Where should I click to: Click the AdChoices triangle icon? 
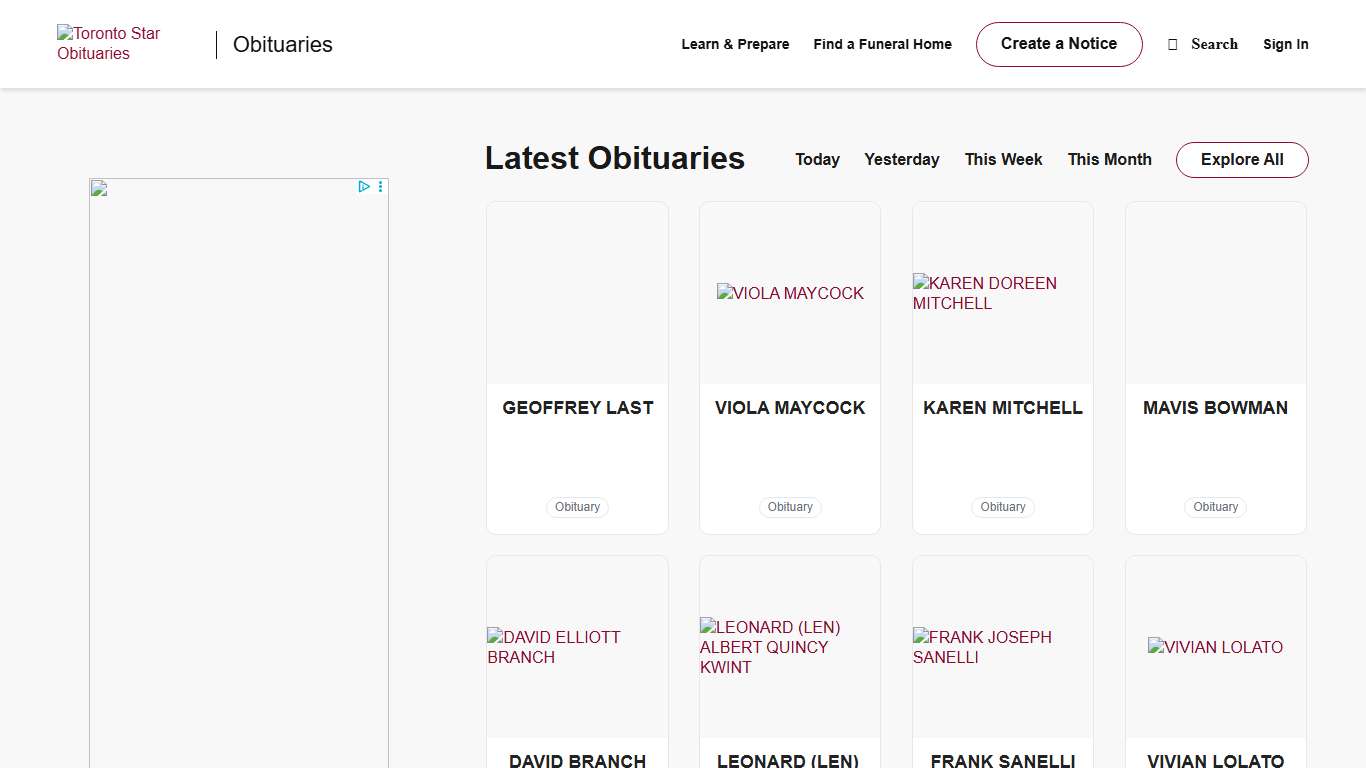(x=364, y=187)
